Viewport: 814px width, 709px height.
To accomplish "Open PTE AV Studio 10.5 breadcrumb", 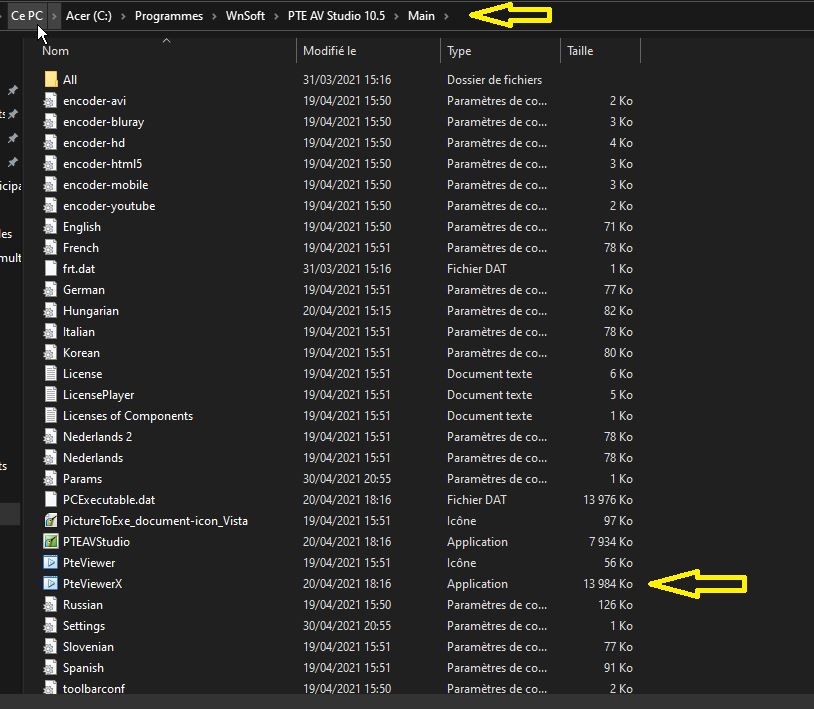I will click(336, 16).
